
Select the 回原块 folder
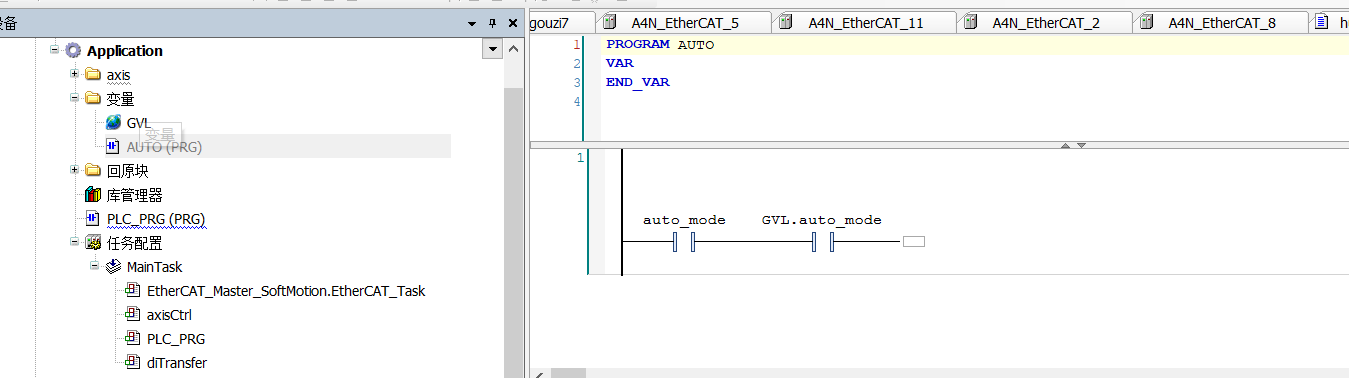[x=128, y=171]
